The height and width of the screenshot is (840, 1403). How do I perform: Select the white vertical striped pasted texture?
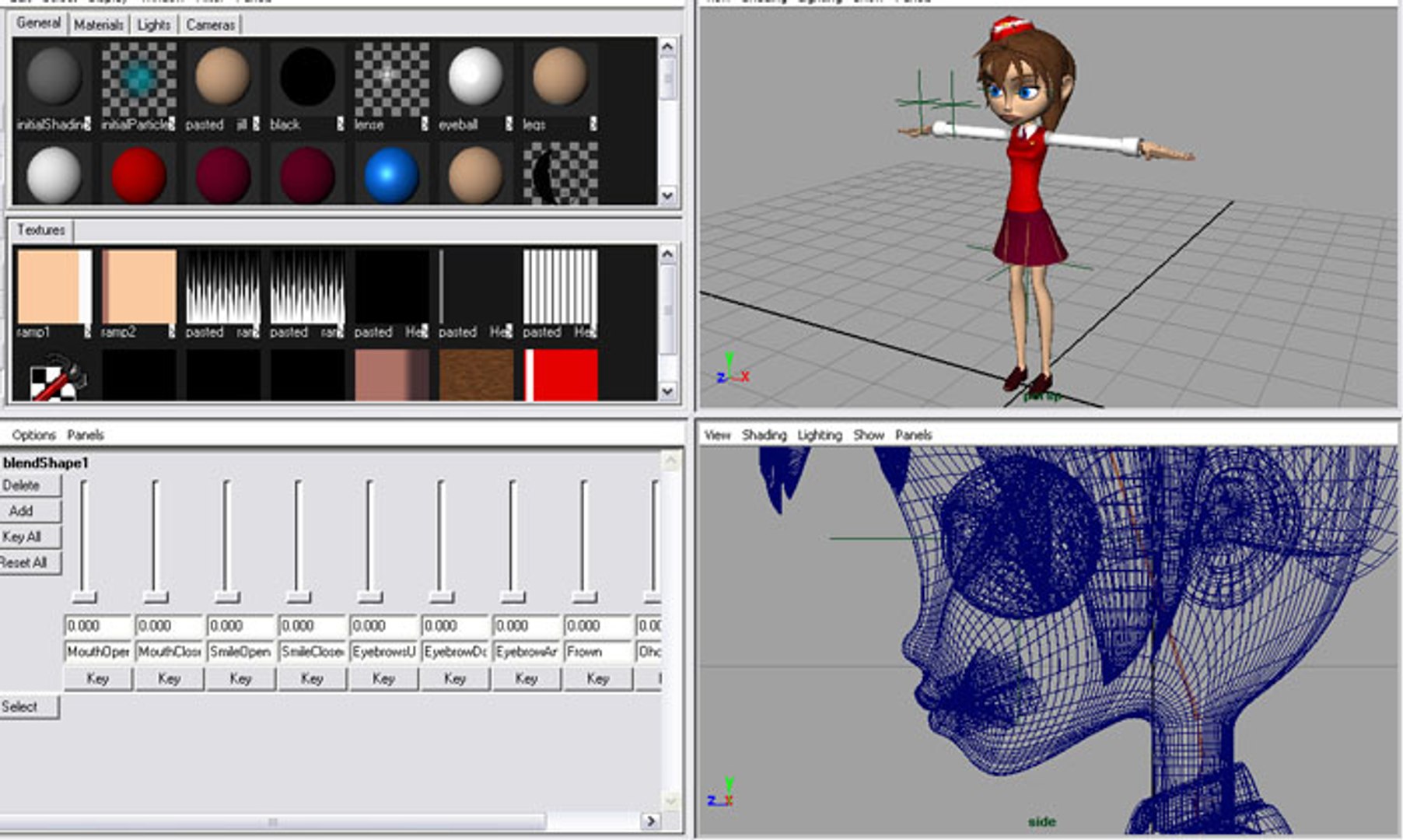click(x=560, y=286)
